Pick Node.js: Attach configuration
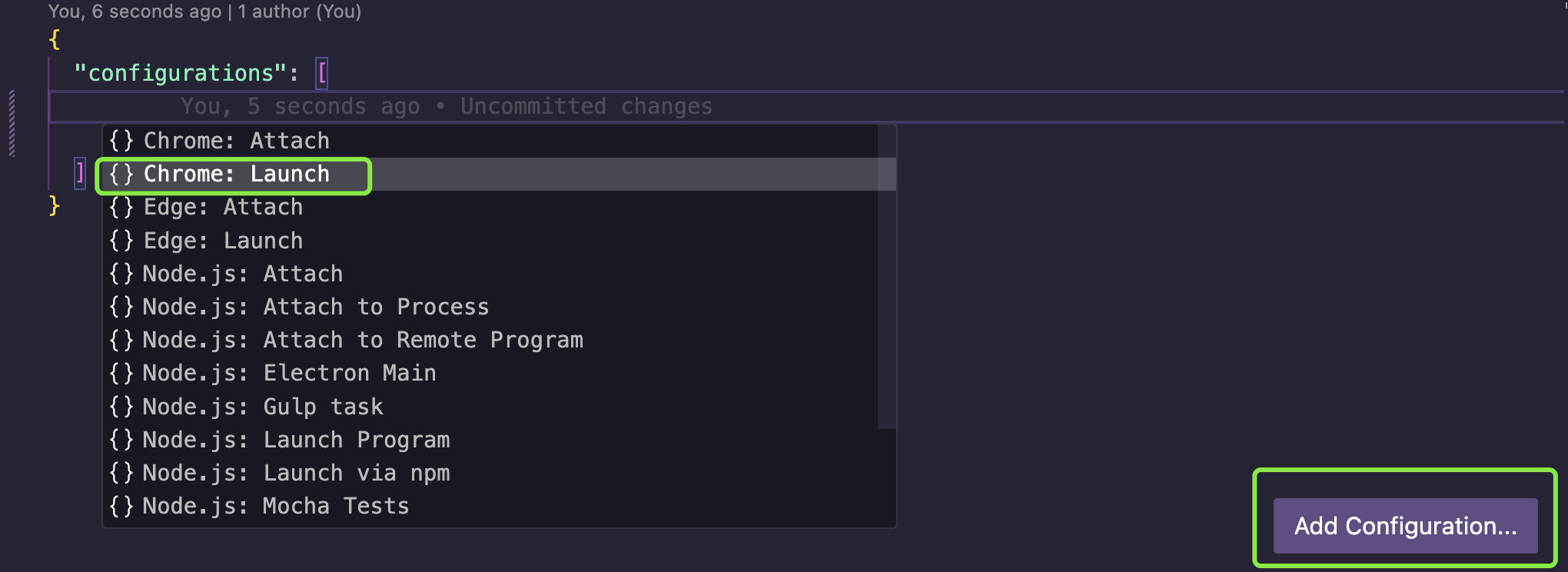Screen dimensions: 1568x572 (242, 274)
